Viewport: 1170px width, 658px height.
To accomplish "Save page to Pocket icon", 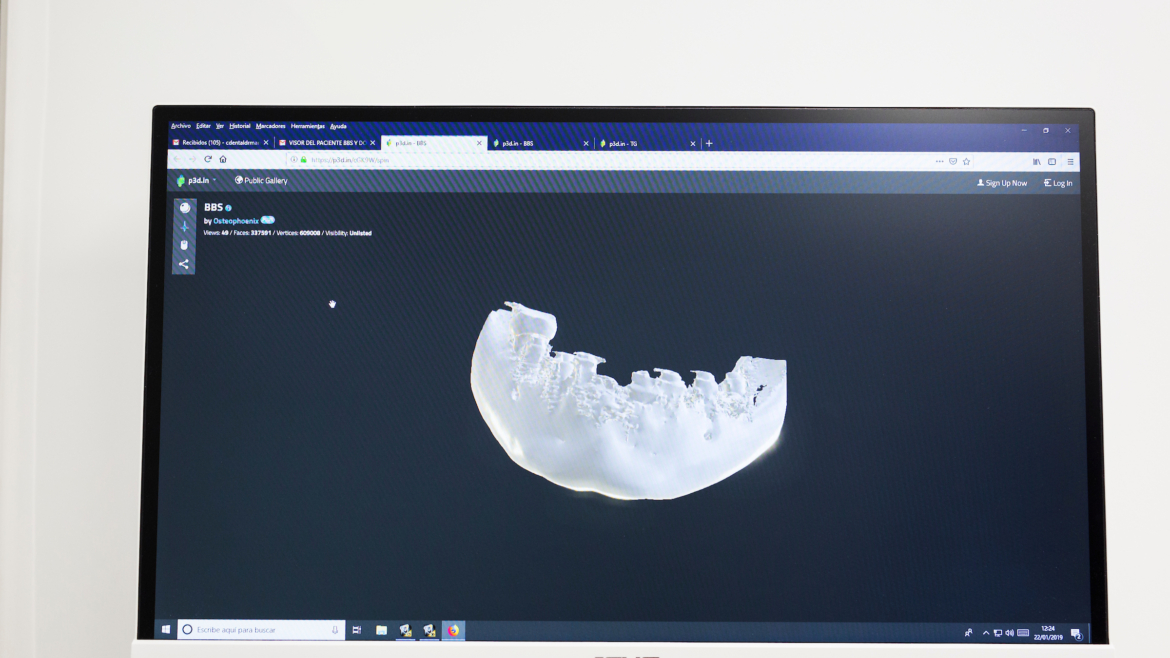I will pyautogui.click(x=953, y=161).
